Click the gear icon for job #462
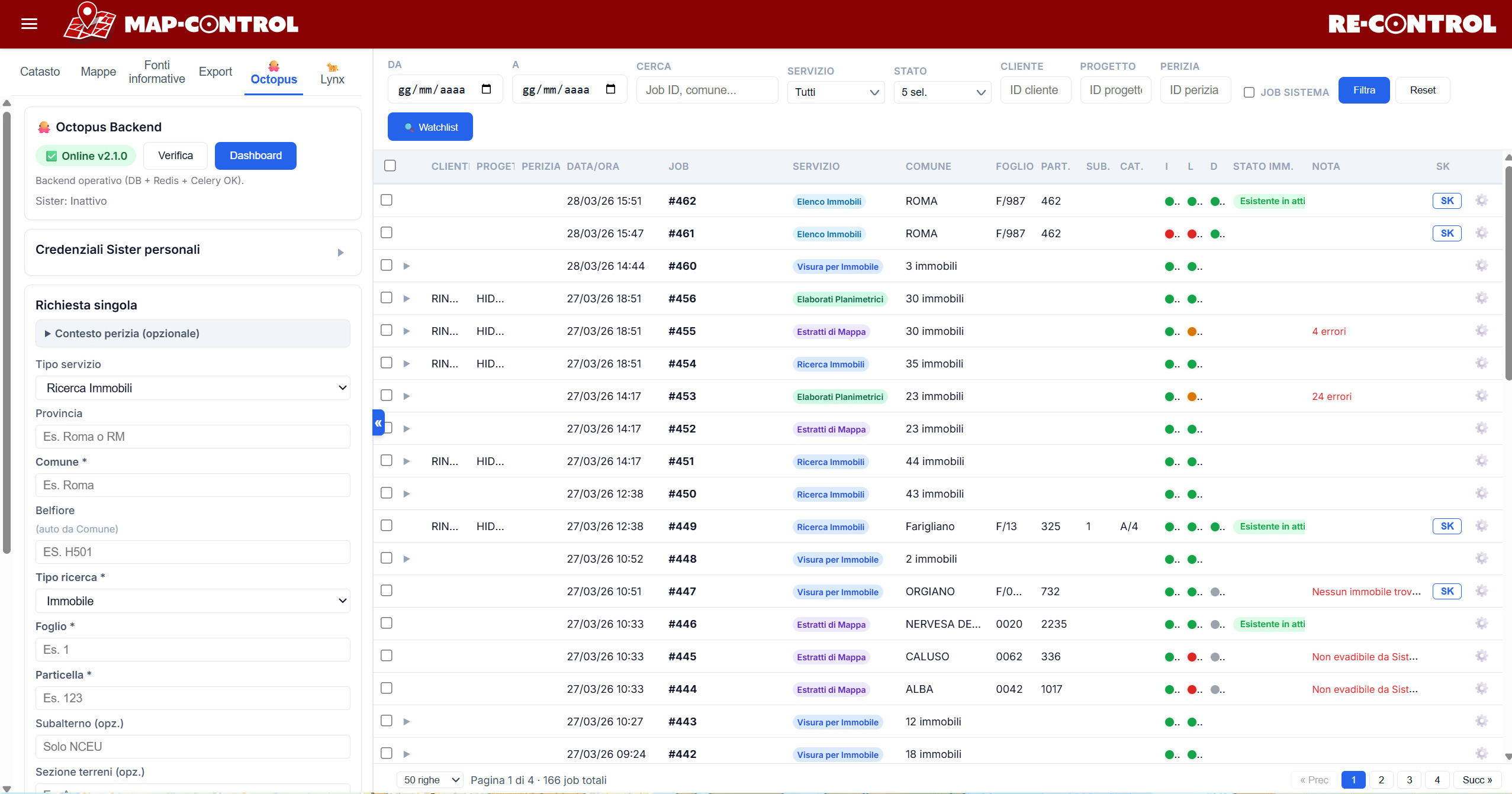This screenshot has height=794, width=1512. coord(1481,201)
